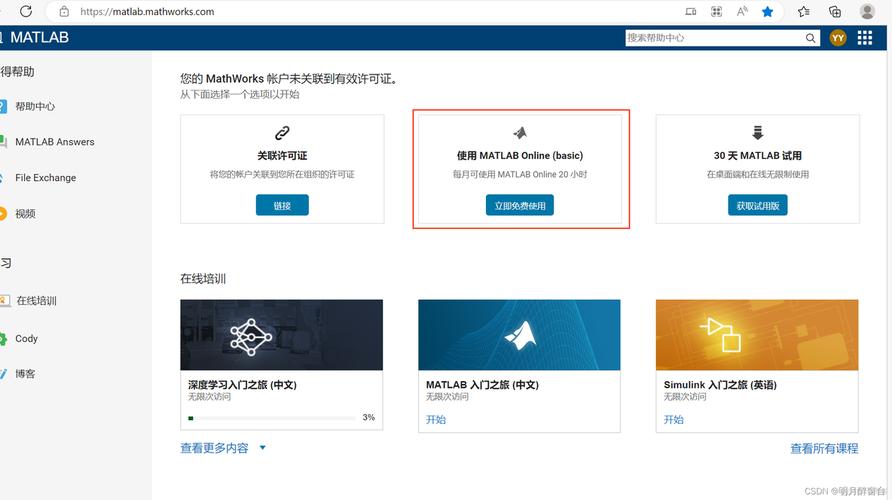The height and width of the screenshot is (500, 892).
Task: Click the blue favorites star icon
Action: point(767,11)
